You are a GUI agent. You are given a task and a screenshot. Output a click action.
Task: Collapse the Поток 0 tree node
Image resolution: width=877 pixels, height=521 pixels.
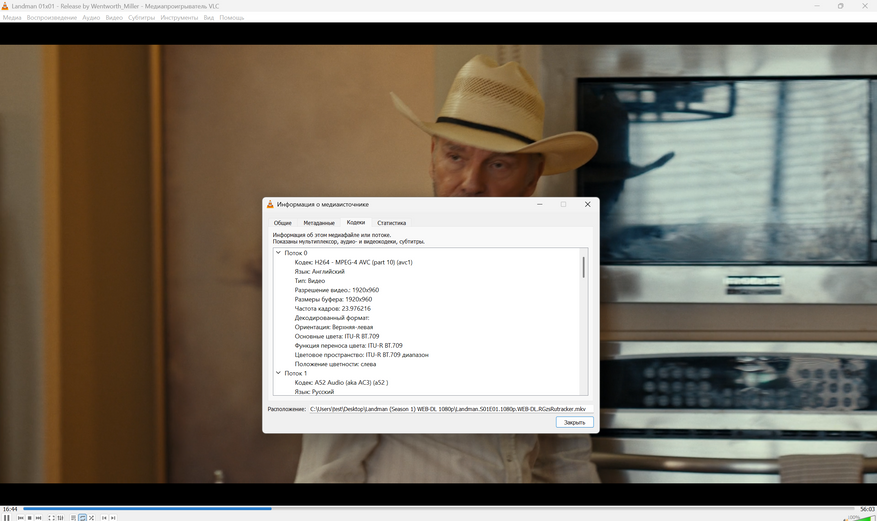[279, 253]
